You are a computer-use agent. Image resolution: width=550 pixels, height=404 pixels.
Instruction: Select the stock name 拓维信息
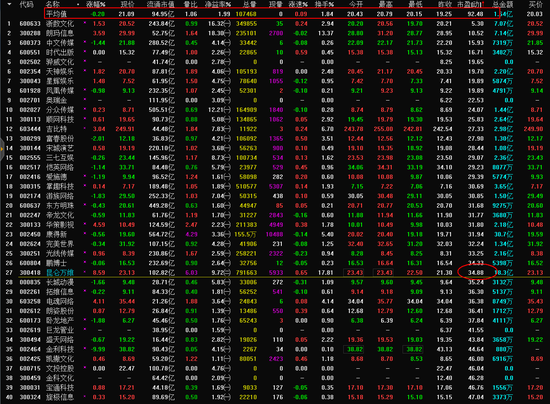tap(60, 292)
